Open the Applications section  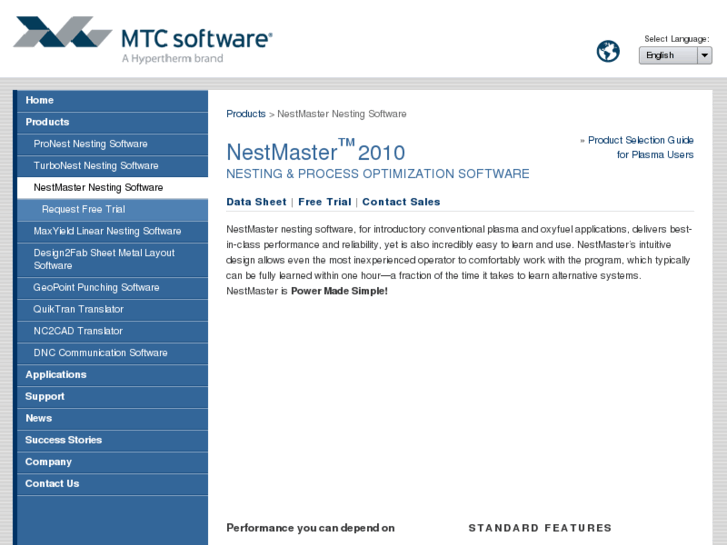(x=112, y=375)
